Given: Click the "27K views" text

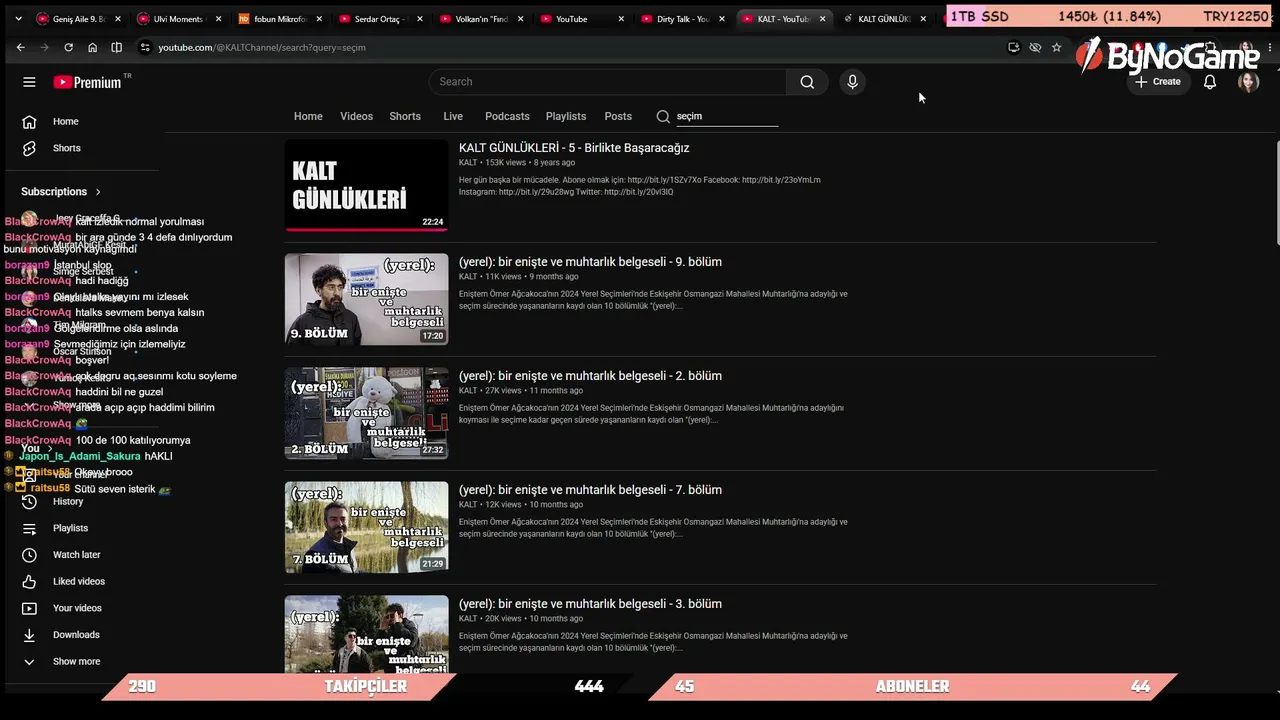Looking at the screenshot, I should [x=503, y=391].
